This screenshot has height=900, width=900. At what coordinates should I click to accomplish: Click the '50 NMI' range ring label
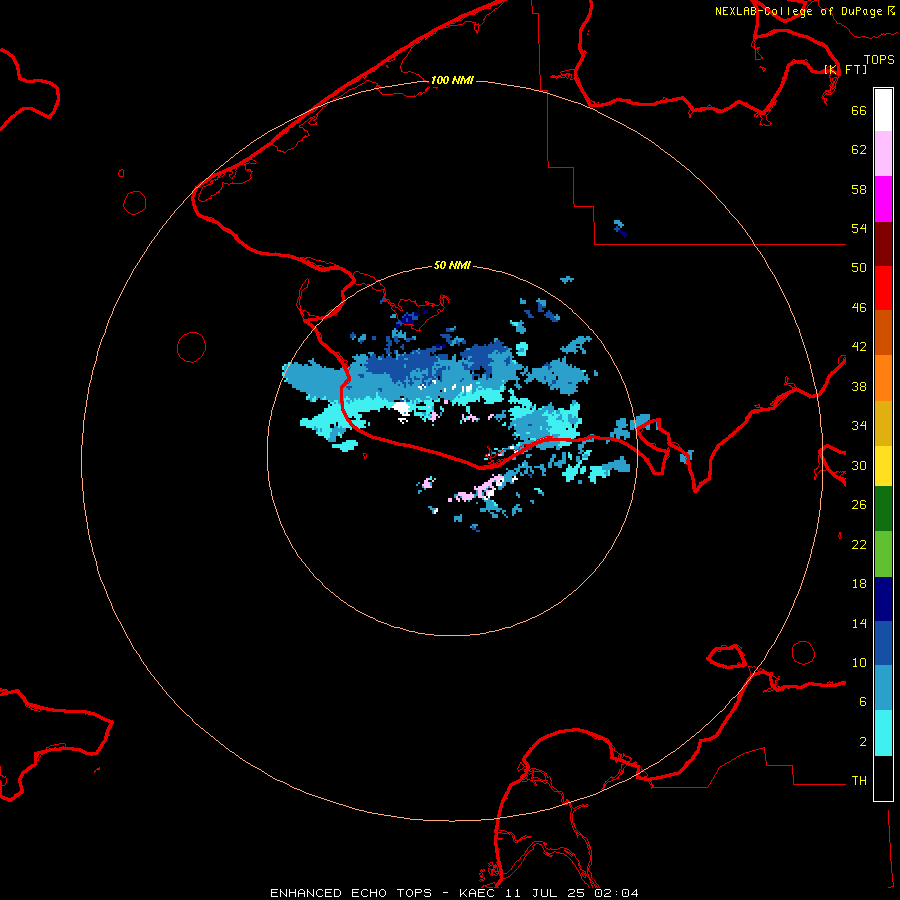coord(452,265)
